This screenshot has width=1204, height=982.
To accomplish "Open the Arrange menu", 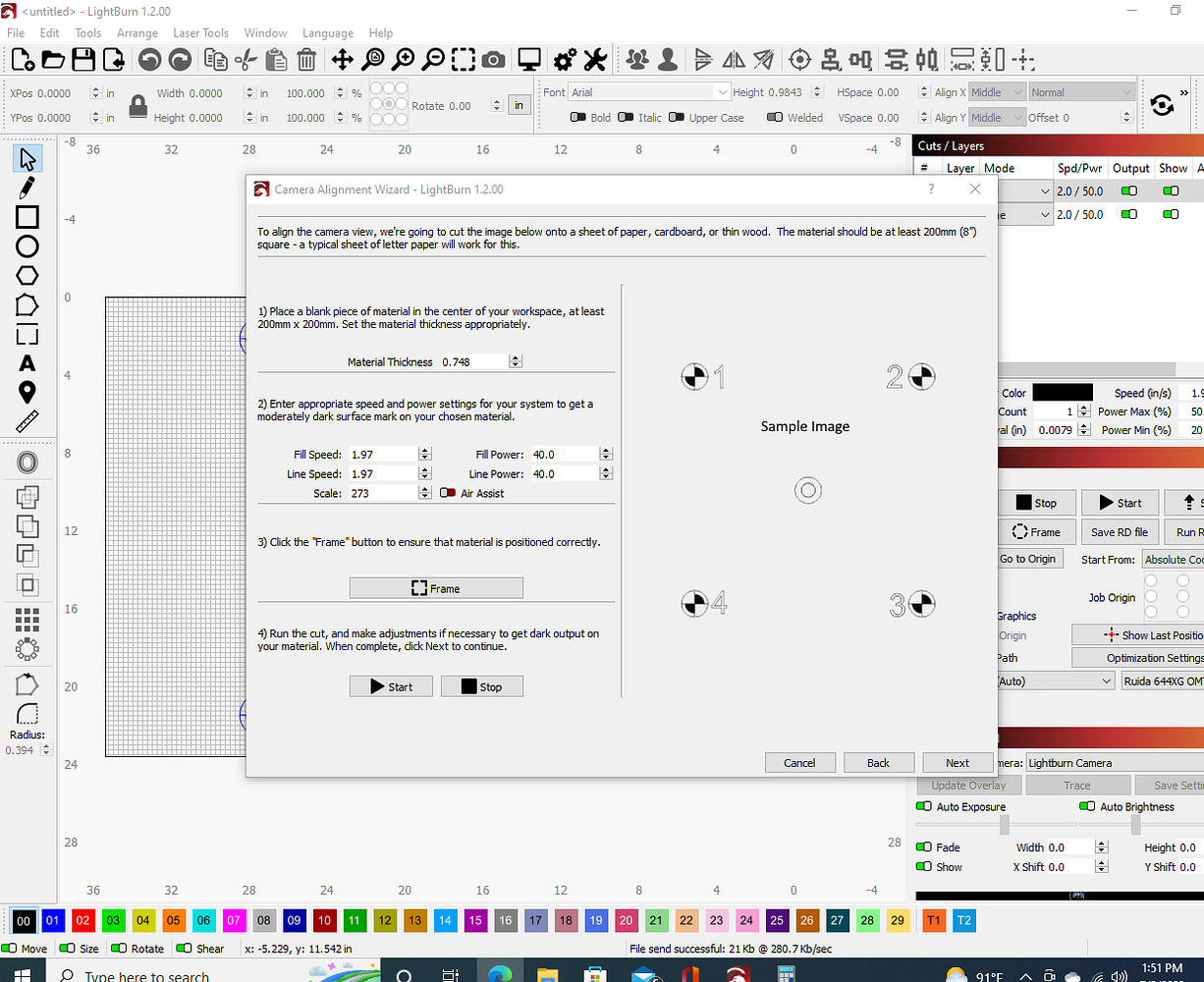I will click(137, 32).
